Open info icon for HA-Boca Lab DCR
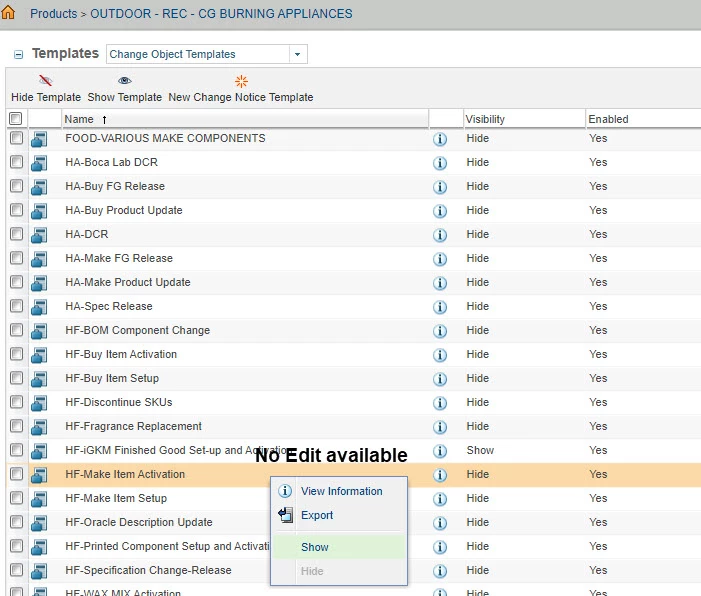The image size is (701, 596). pos(440,163)
